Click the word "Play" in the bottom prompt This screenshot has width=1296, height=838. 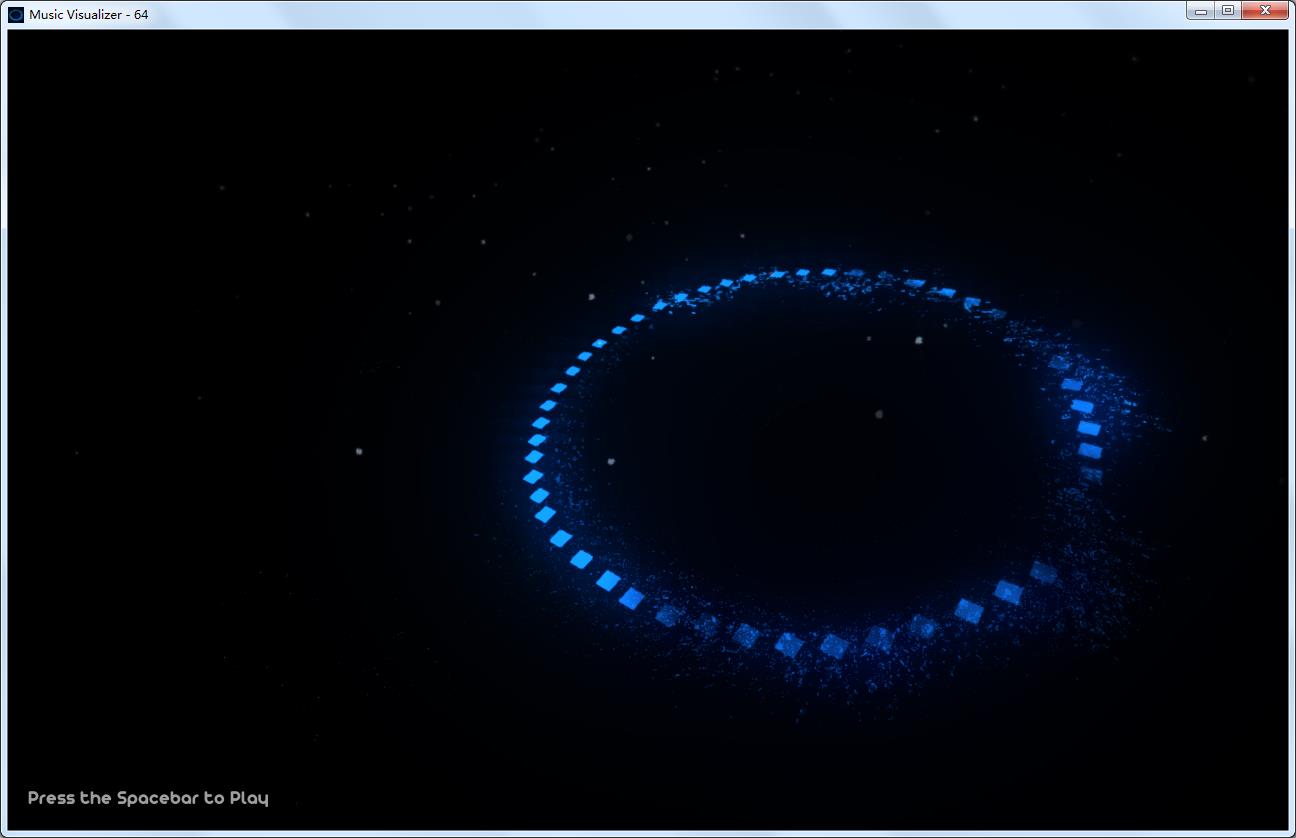(249, 798)
